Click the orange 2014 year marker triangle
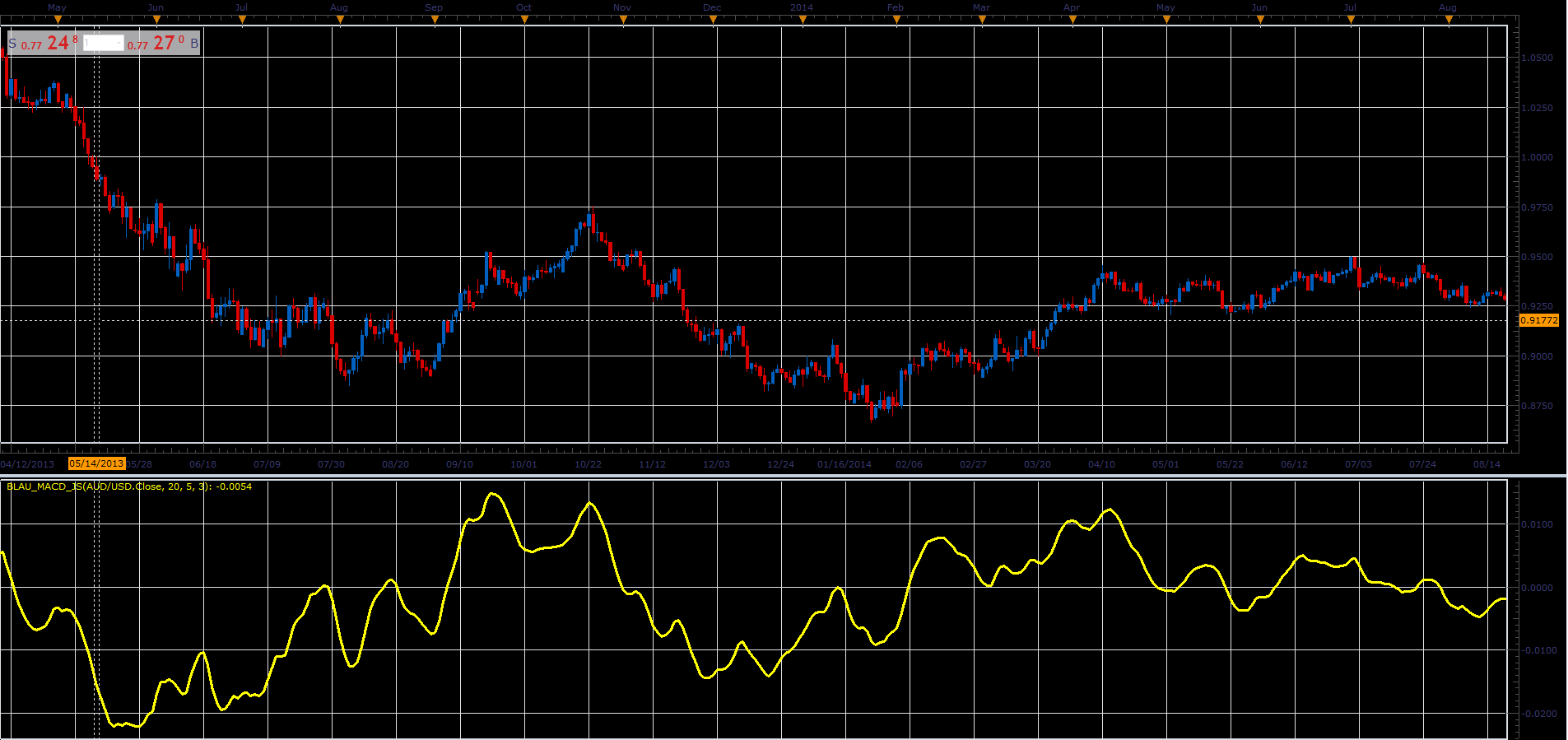The width and height of the screenshot is (1568, 740). (x=803, y=21)
